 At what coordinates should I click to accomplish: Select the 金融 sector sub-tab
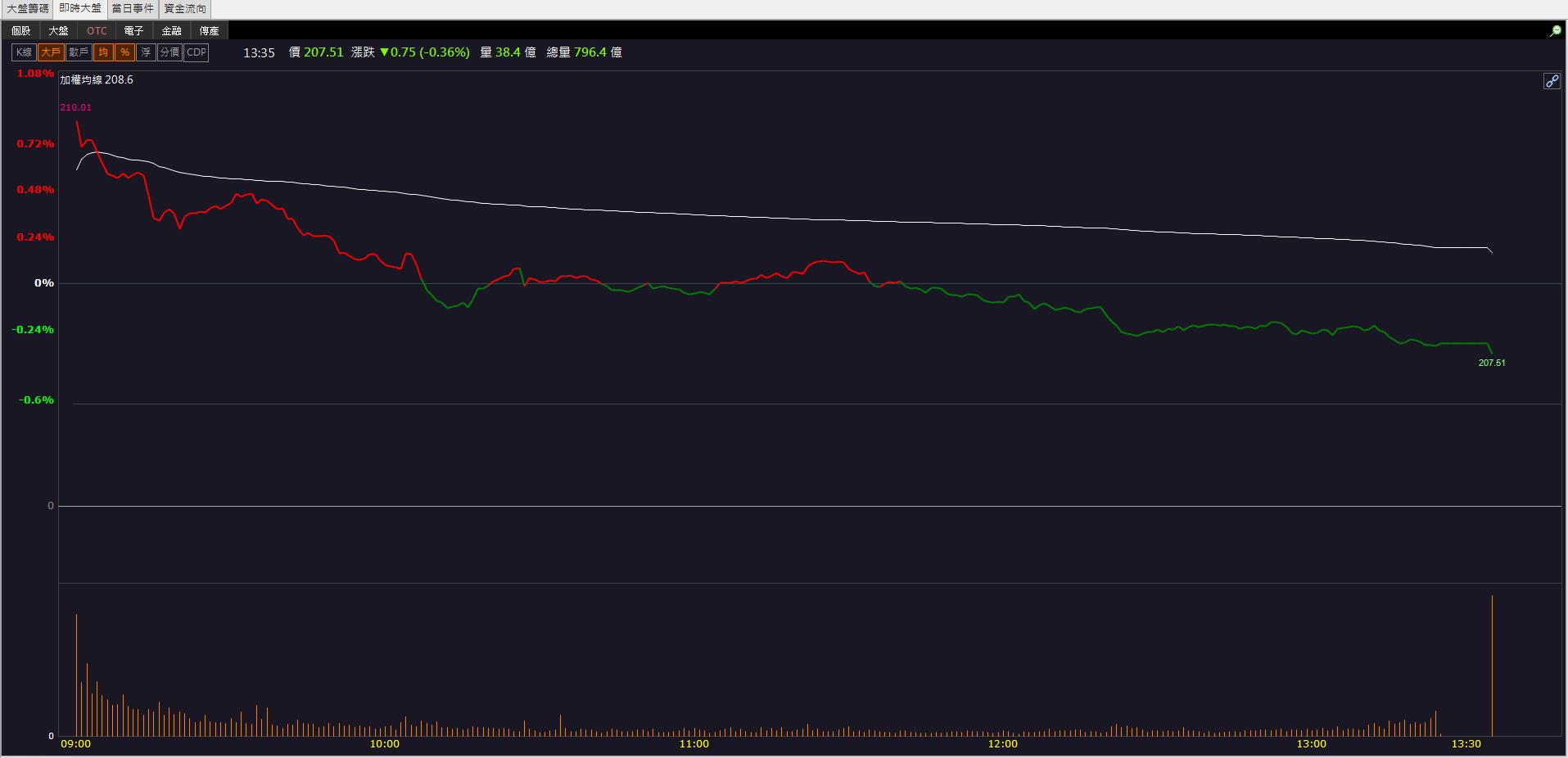[x=171, y=31]
